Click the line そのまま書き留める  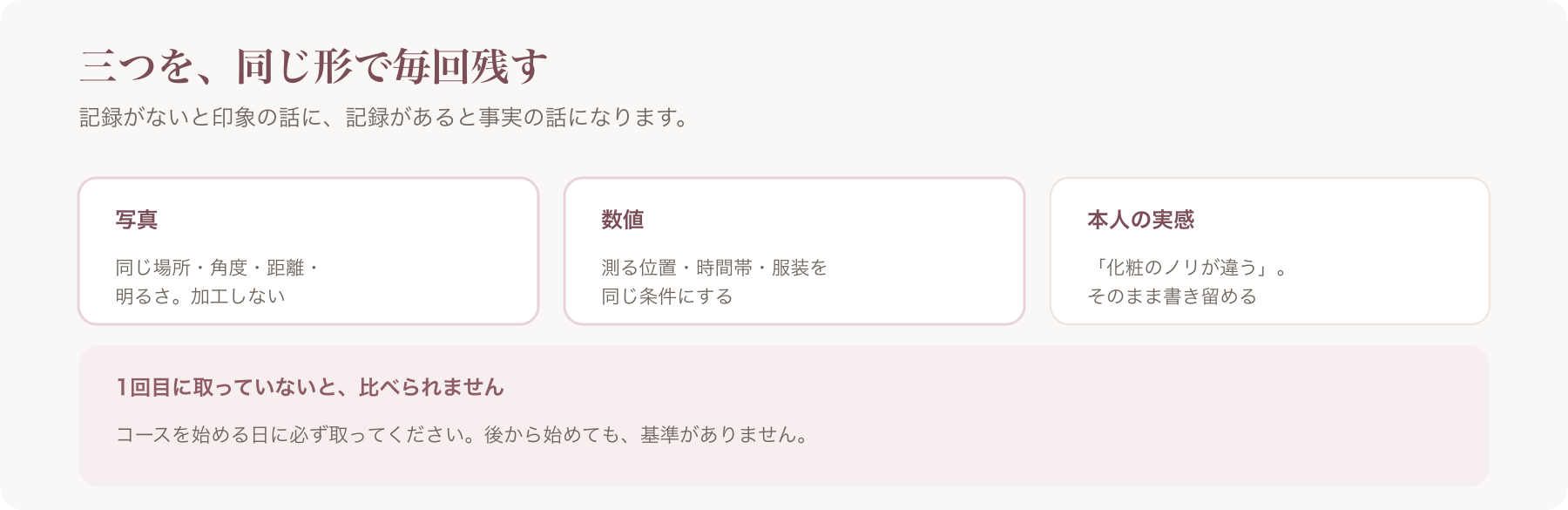(1172, 296)
